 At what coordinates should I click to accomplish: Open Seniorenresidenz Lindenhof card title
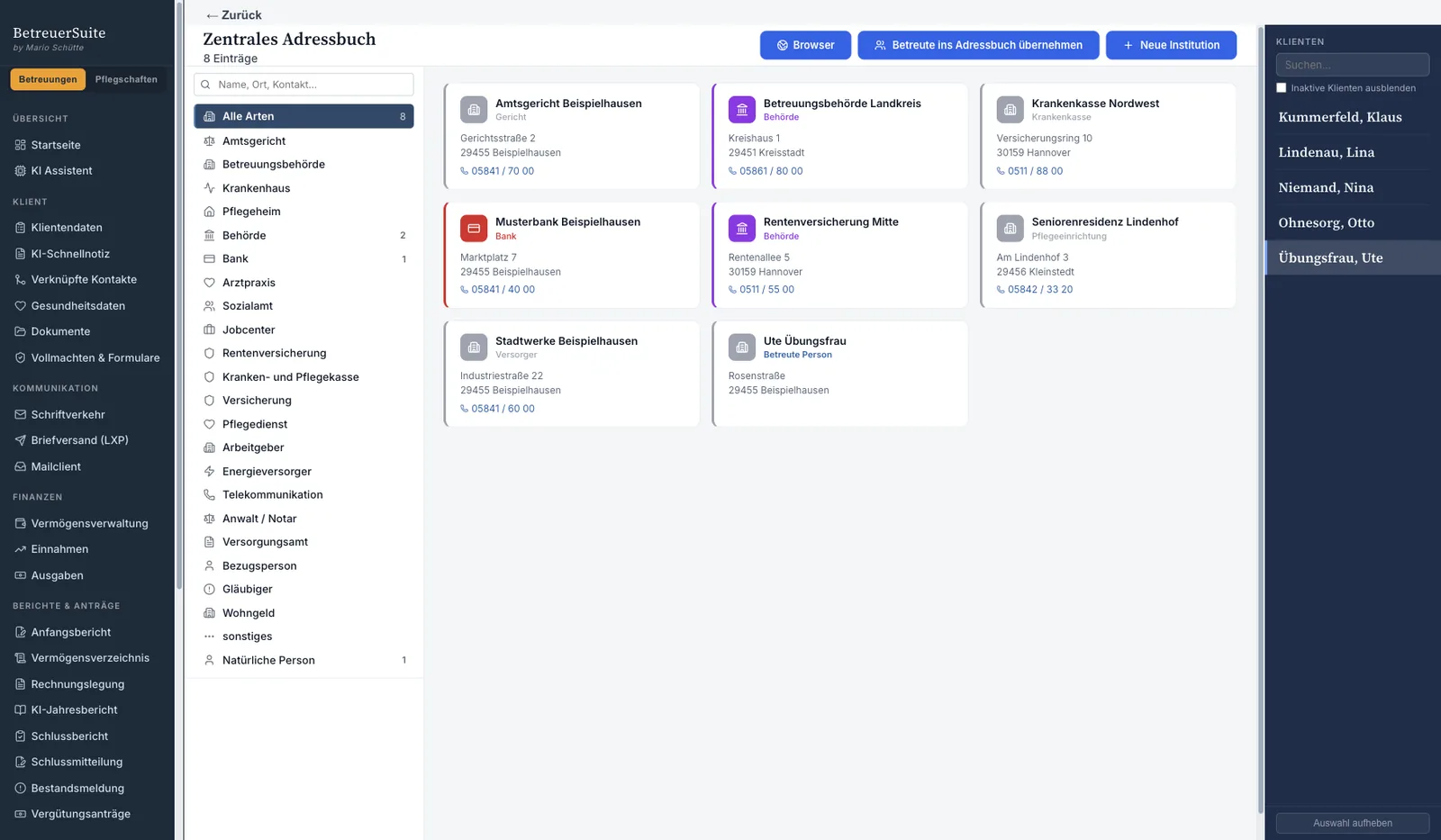[1105, 222]
